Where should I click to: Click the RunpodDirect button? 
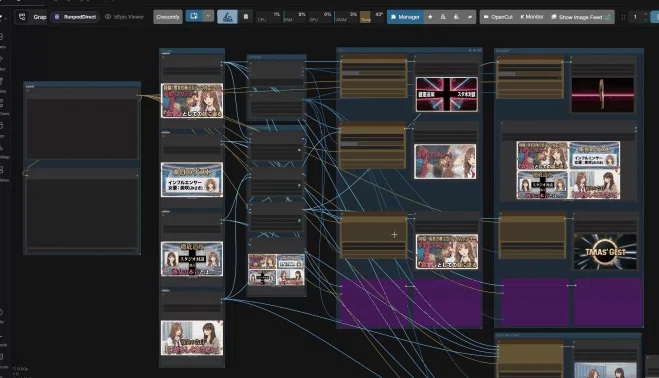coord(75,17)
